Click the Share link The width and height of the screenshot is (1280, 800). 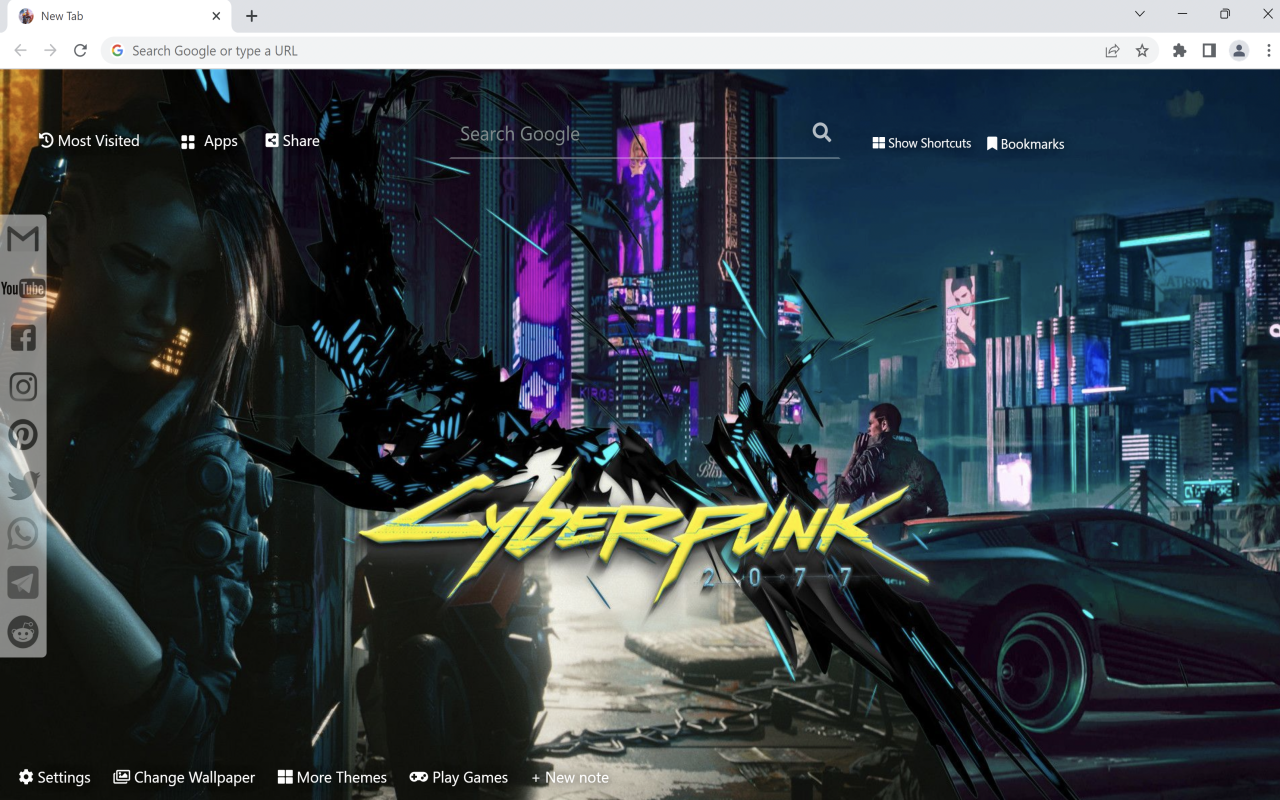[x=292, y=141]
